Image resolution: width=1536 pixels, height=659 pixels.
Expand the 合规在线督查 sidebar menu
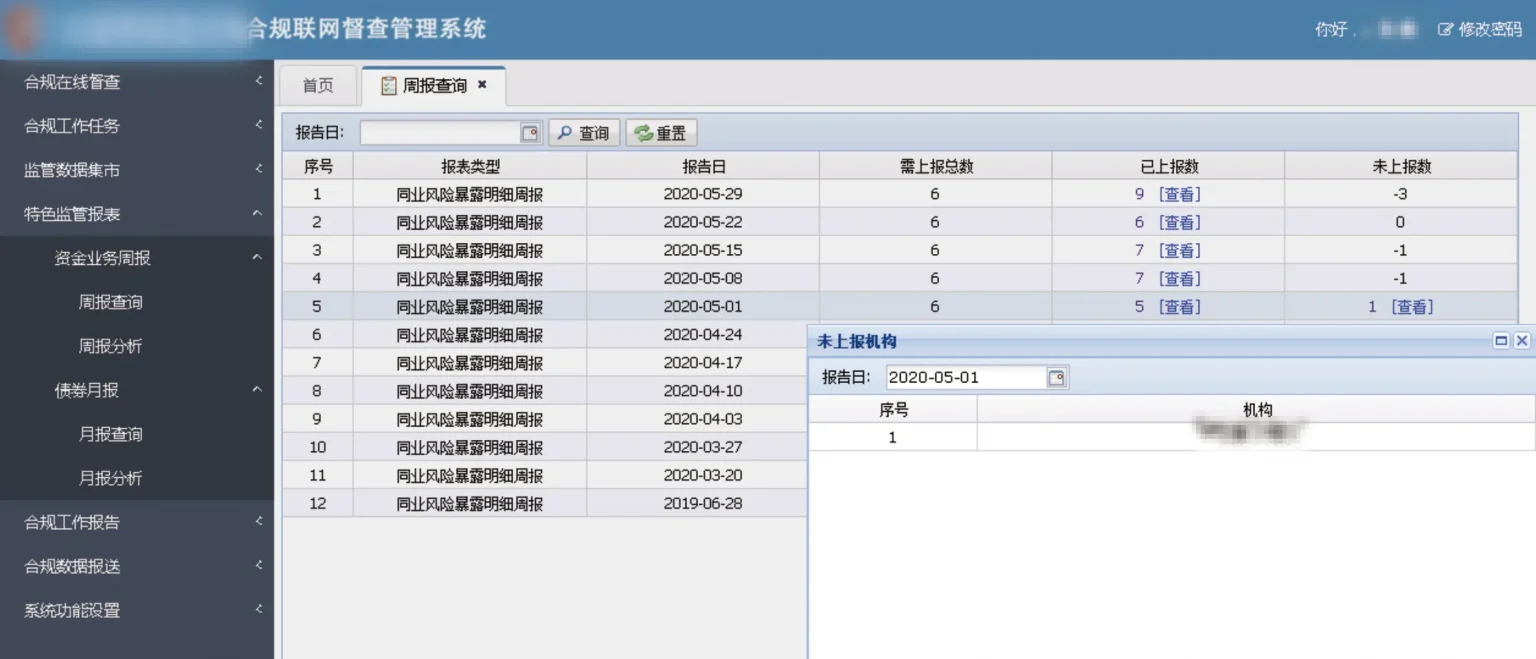point(136,82)
